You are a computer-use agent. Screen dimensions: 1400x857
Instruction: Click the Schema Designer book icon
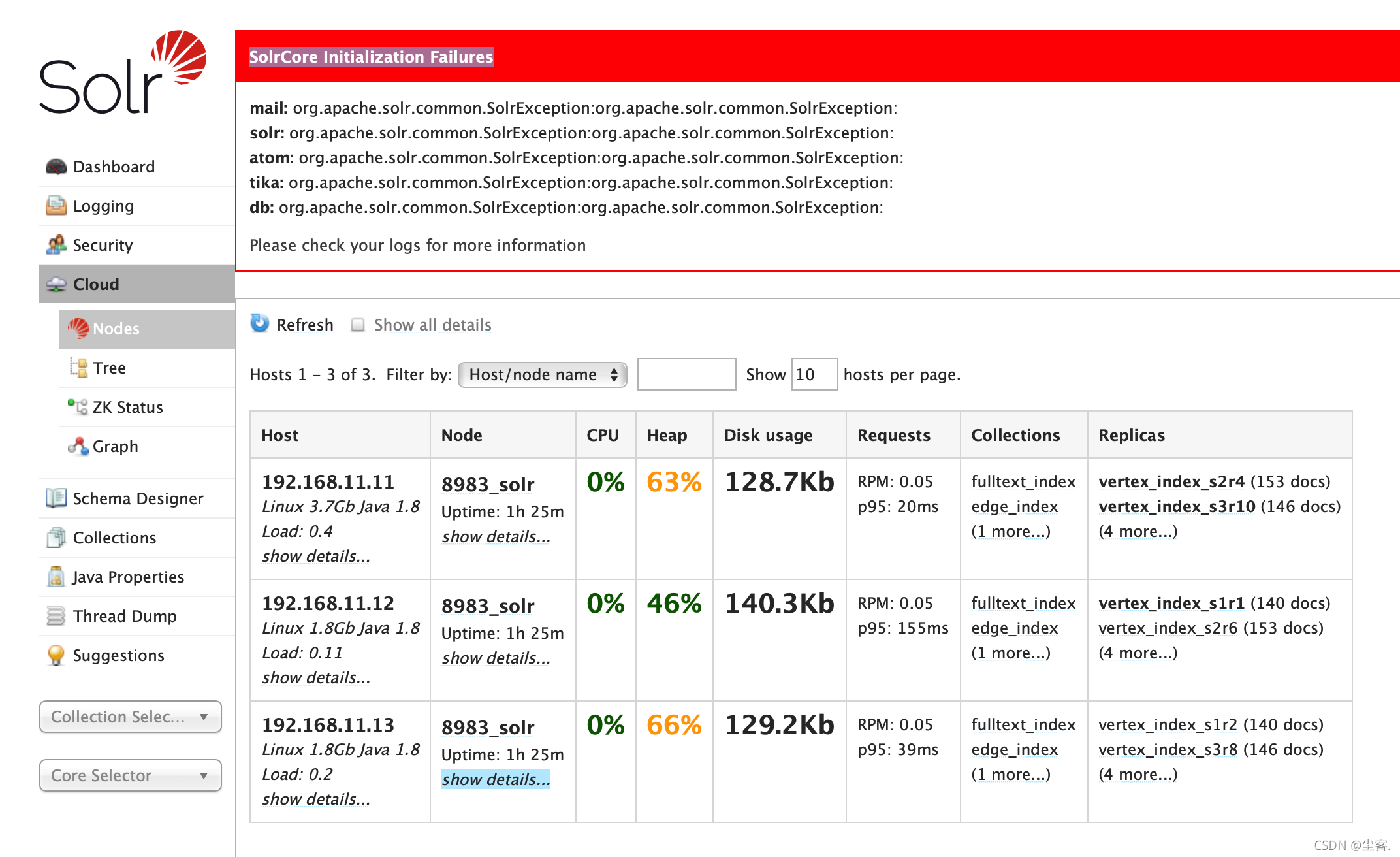point(56,498)
